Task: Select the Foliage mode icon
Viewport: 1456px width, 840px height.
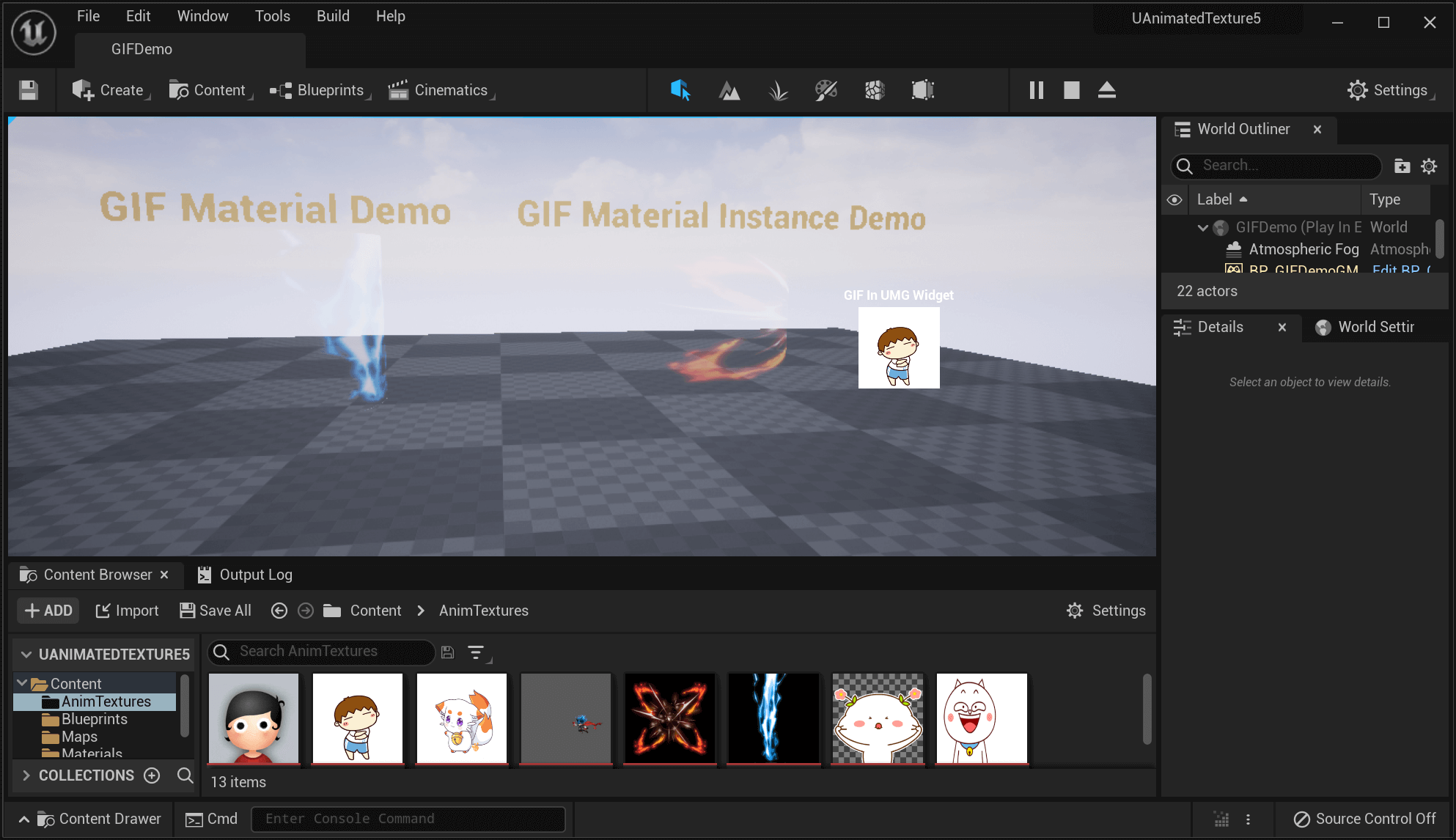Action: tap(778, 90)
